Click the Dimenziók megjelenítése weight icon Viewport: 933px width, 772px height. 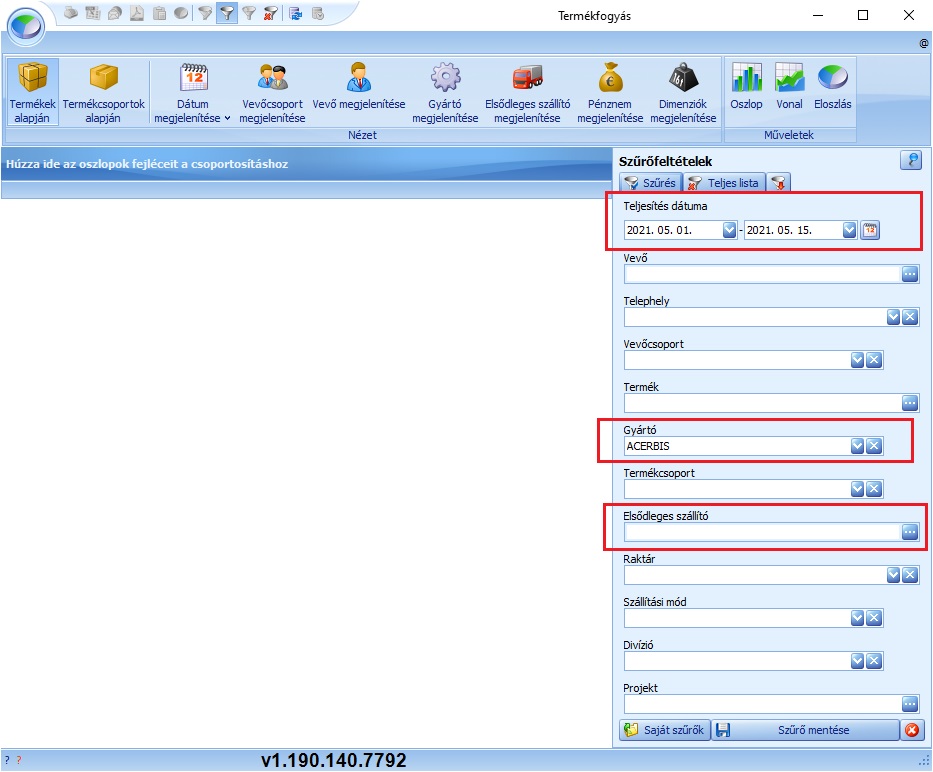683,91
